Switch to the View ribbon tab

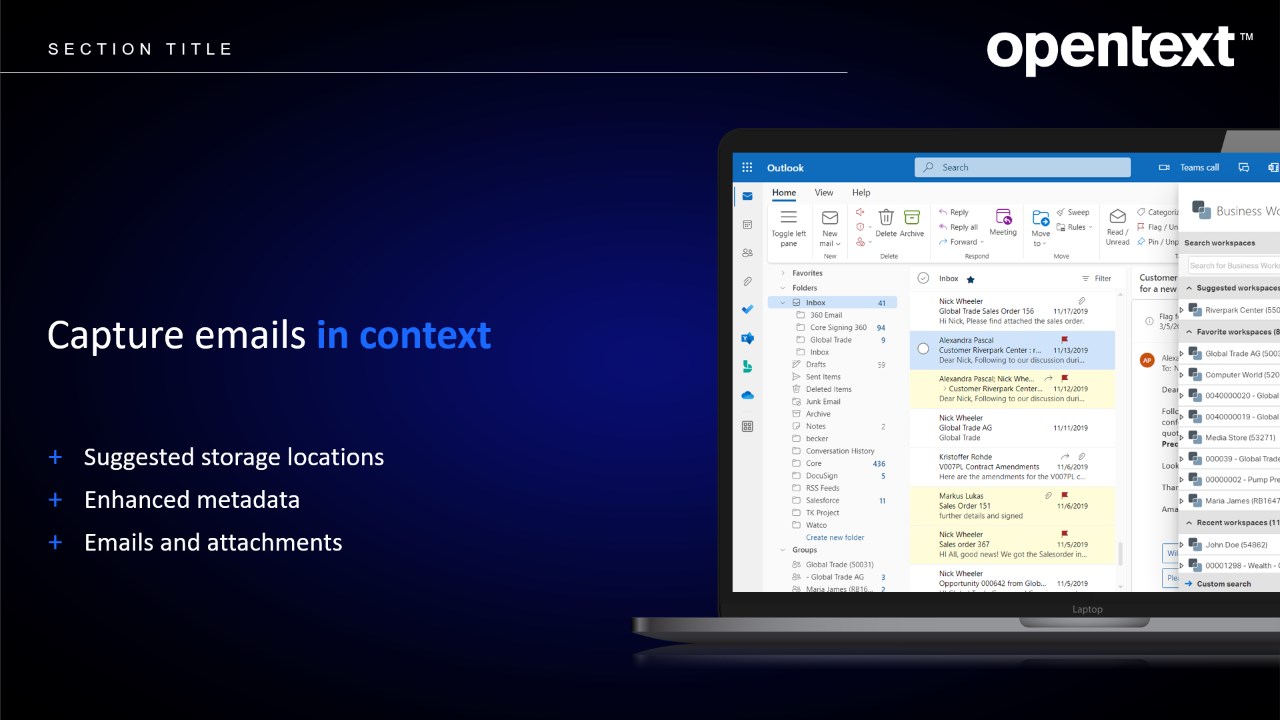point(824,192)
